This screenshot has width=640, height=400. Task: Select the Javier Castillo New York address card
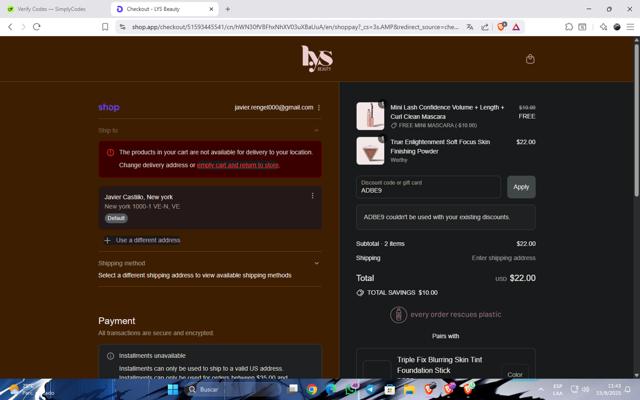[x=210, y=208]
